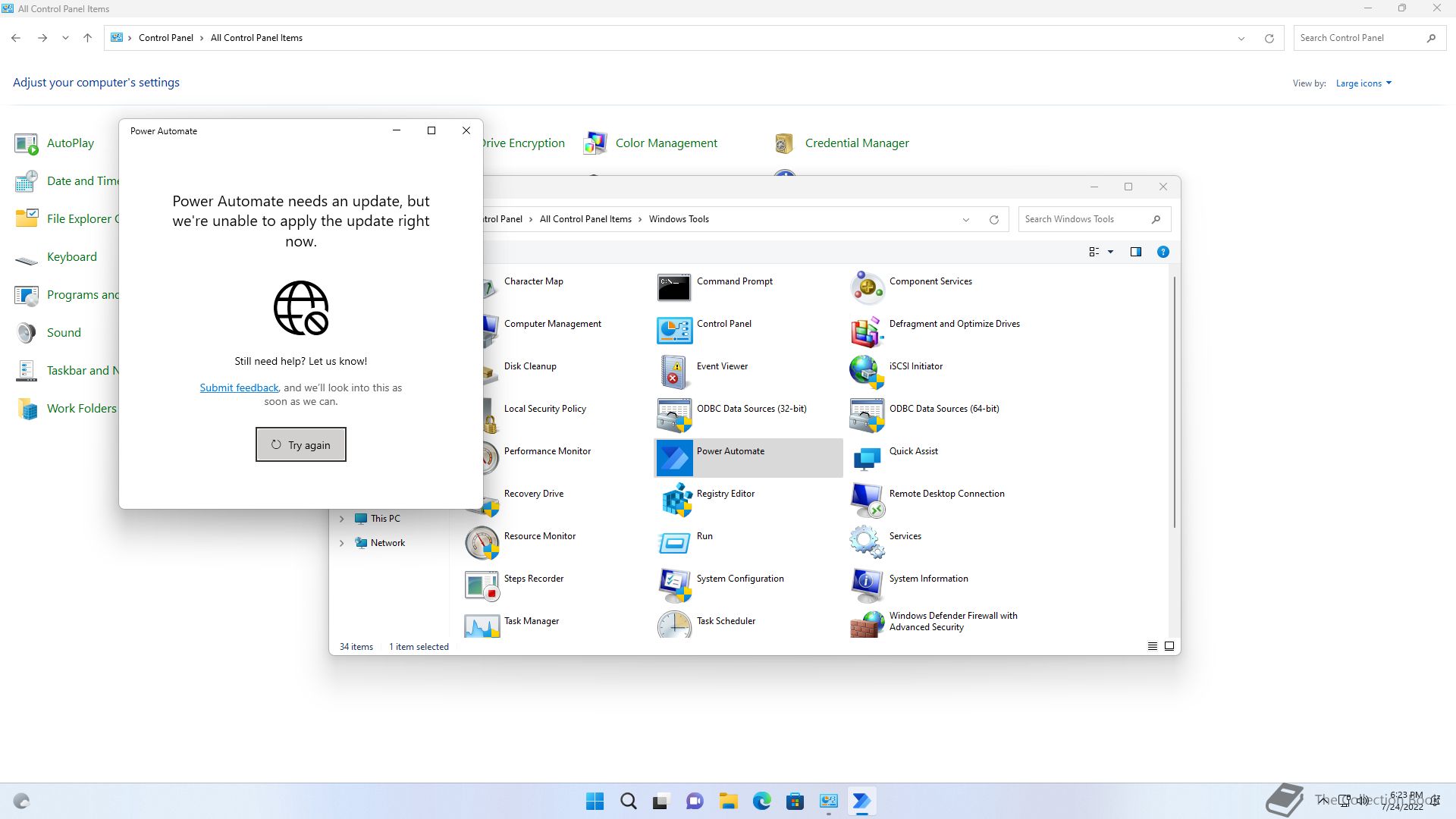Image resolution: width=1456 pixels, height=819 pixels.
Task: Toggle the preview pane in Windows Tools
Action: (1135, 252)
